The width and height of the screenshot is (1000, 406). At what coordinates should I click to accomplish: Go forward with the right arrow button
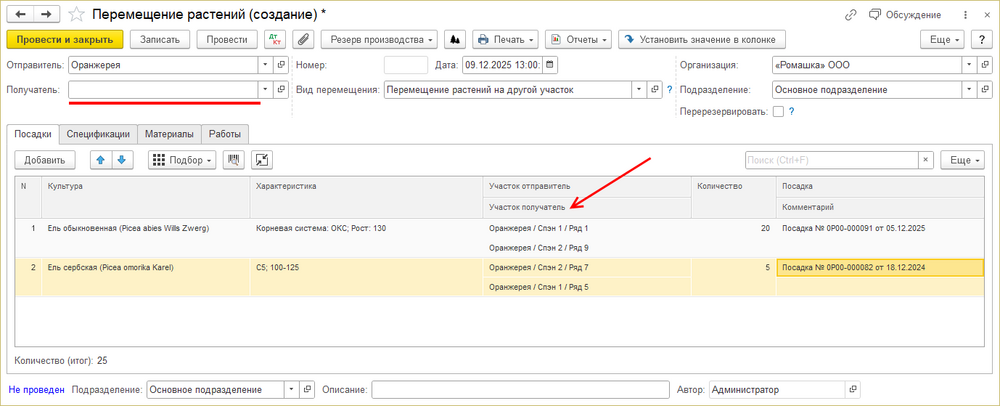tap(45, 13)
